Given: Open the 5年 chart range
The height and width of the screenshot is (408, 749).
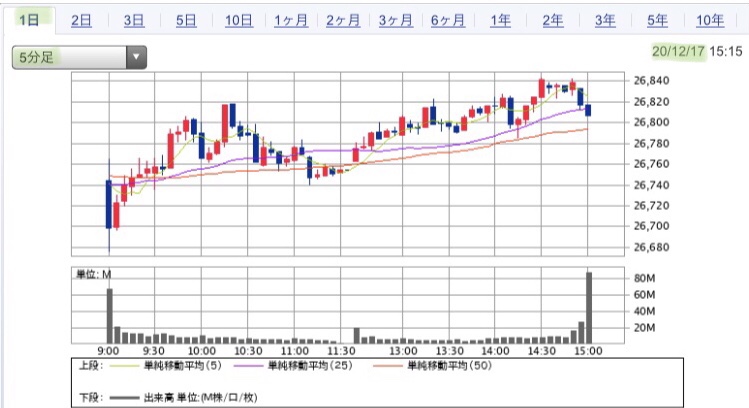Looking at the screenshot, I should coord(657,21).
